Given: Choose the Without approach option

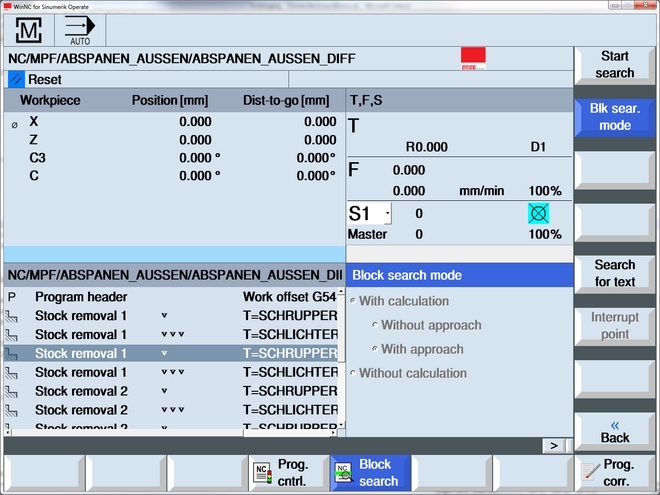Looking at the screenshot, I should click(x=374, y=325).
